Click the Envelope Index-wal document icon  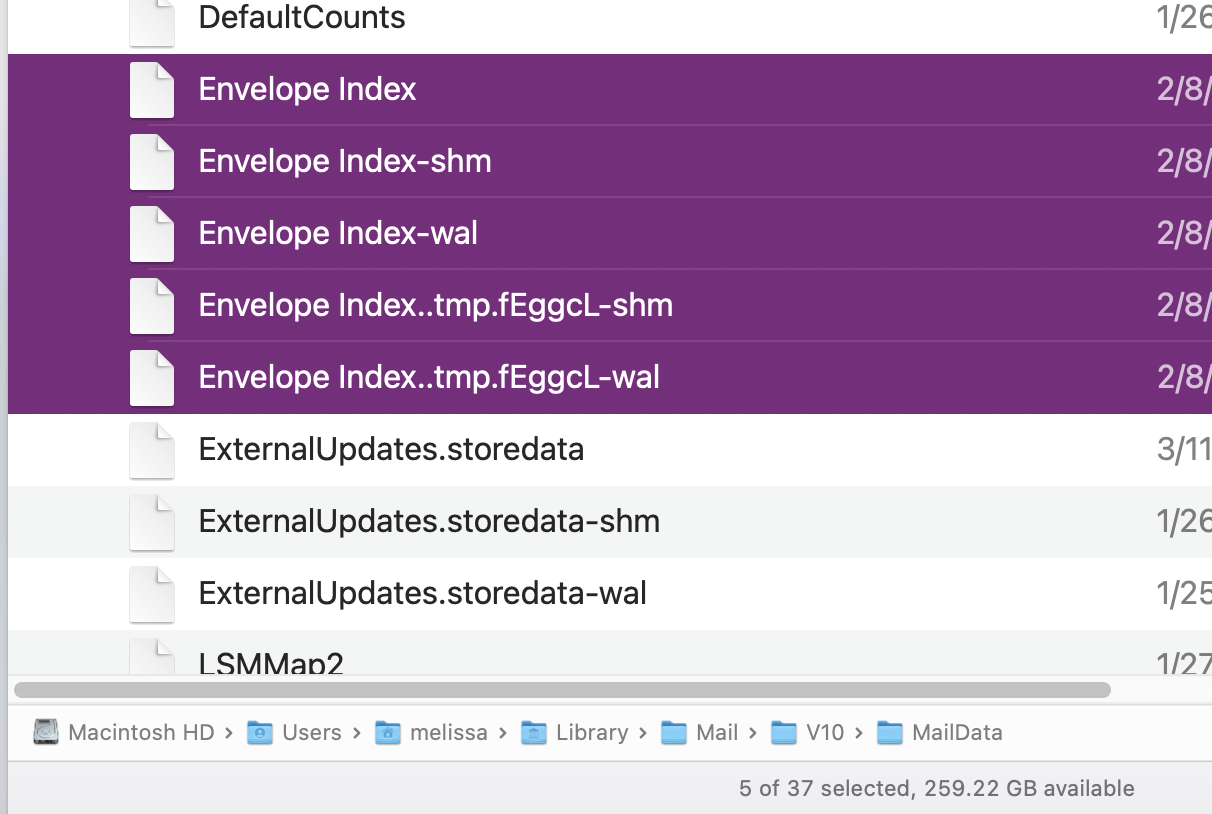click(x=152, y=234)
